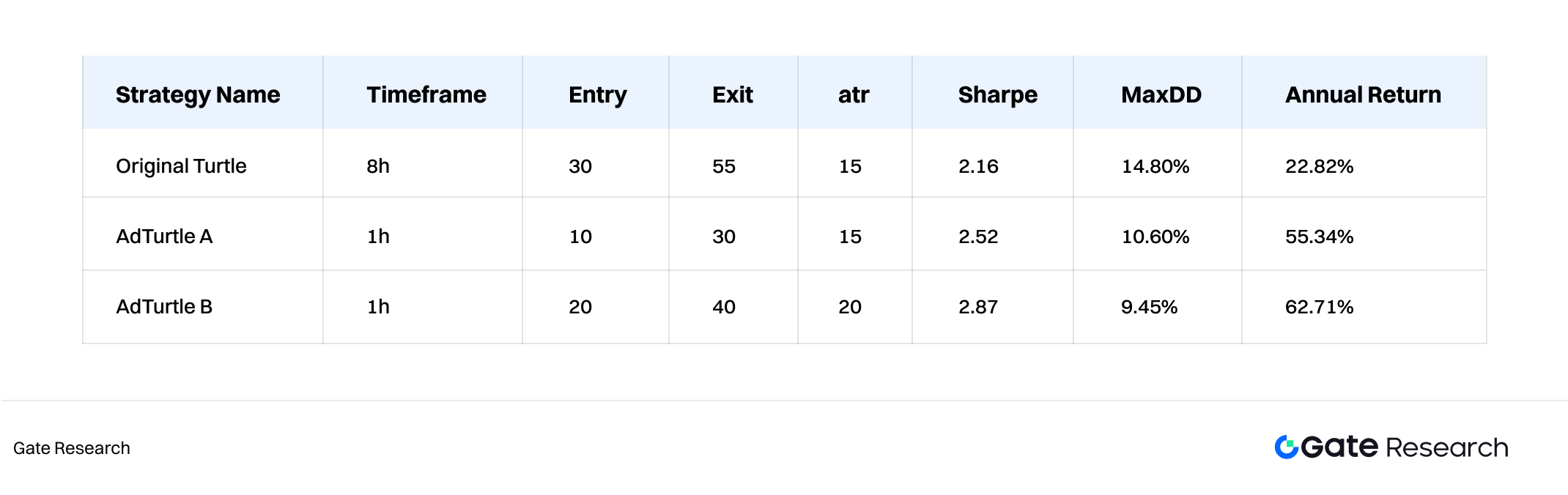Click the 14.80% MaxDD value
Image resolution: width=1568 pixels, height=495 pixels.
[1155, 166]
